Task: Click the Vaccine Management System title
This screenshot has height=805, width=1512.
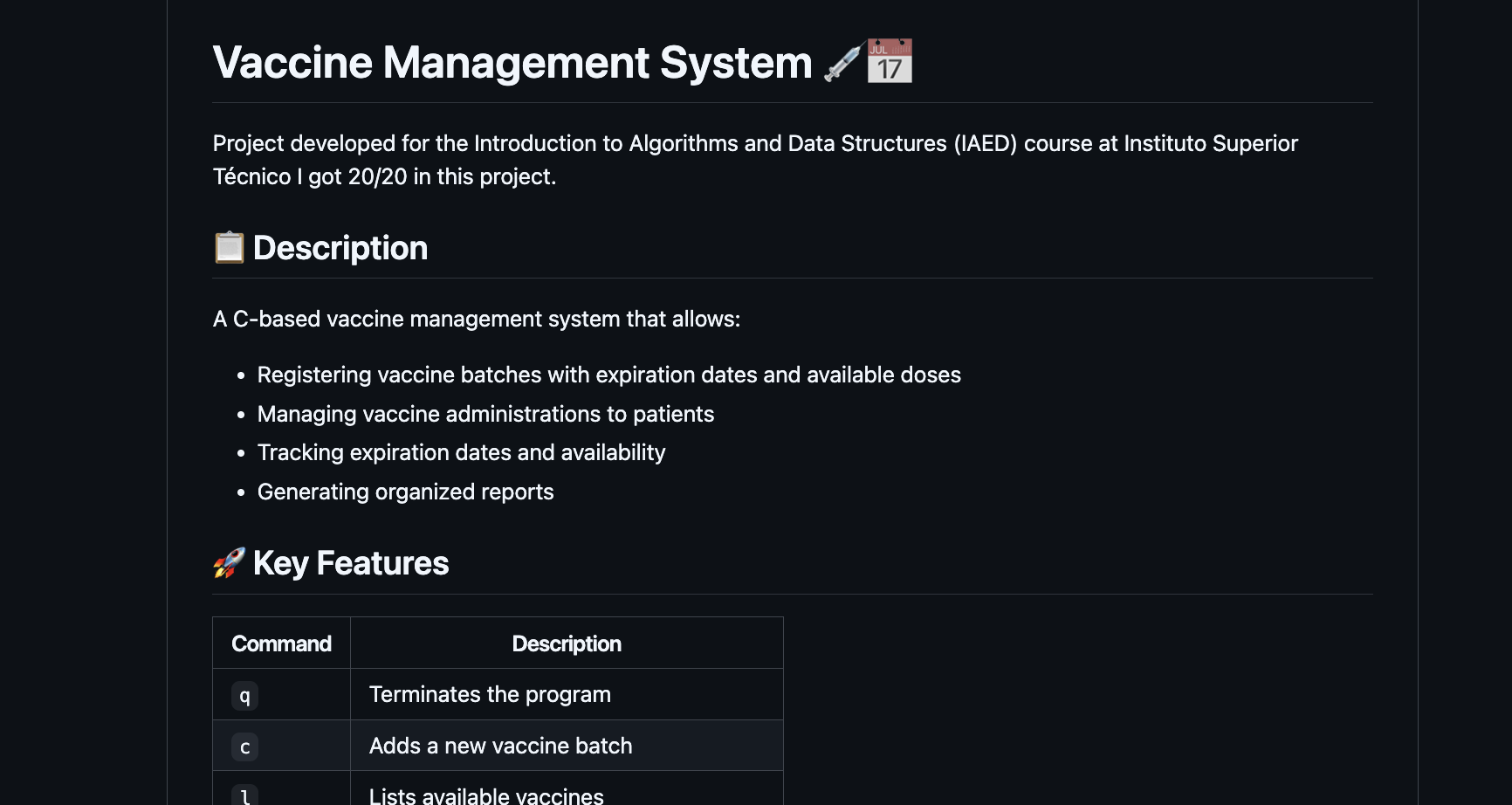Action: (x=512, y=63)
